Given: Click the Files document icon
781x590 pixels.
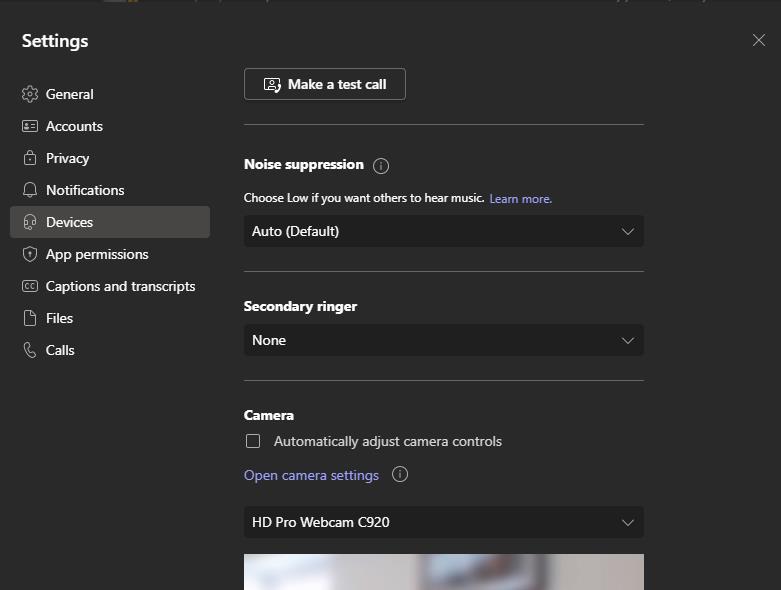Looking at the screenshot, I should 30,318.
